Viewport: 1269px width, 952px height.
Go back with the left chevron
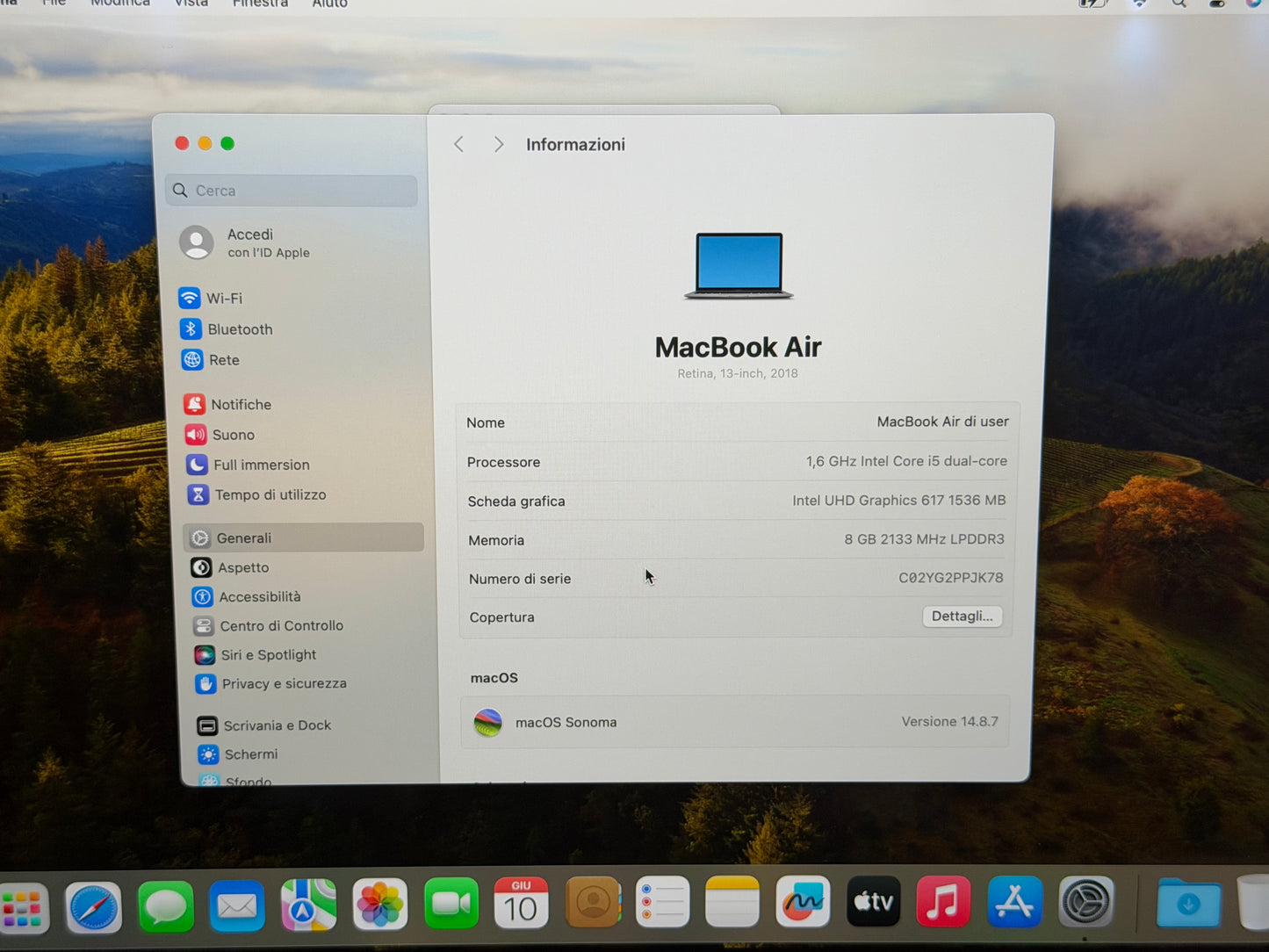pos(459,144)
